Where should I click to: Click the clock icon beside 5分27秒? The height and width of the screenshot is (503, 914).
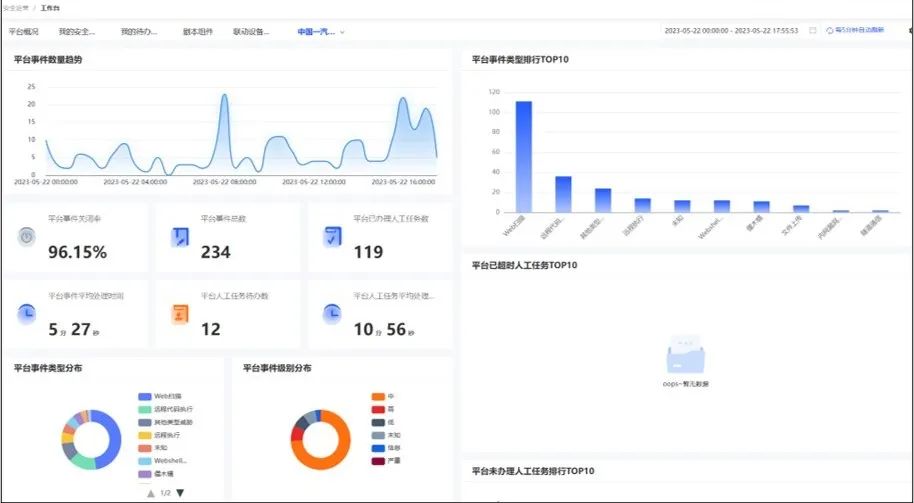click(27, 313)
